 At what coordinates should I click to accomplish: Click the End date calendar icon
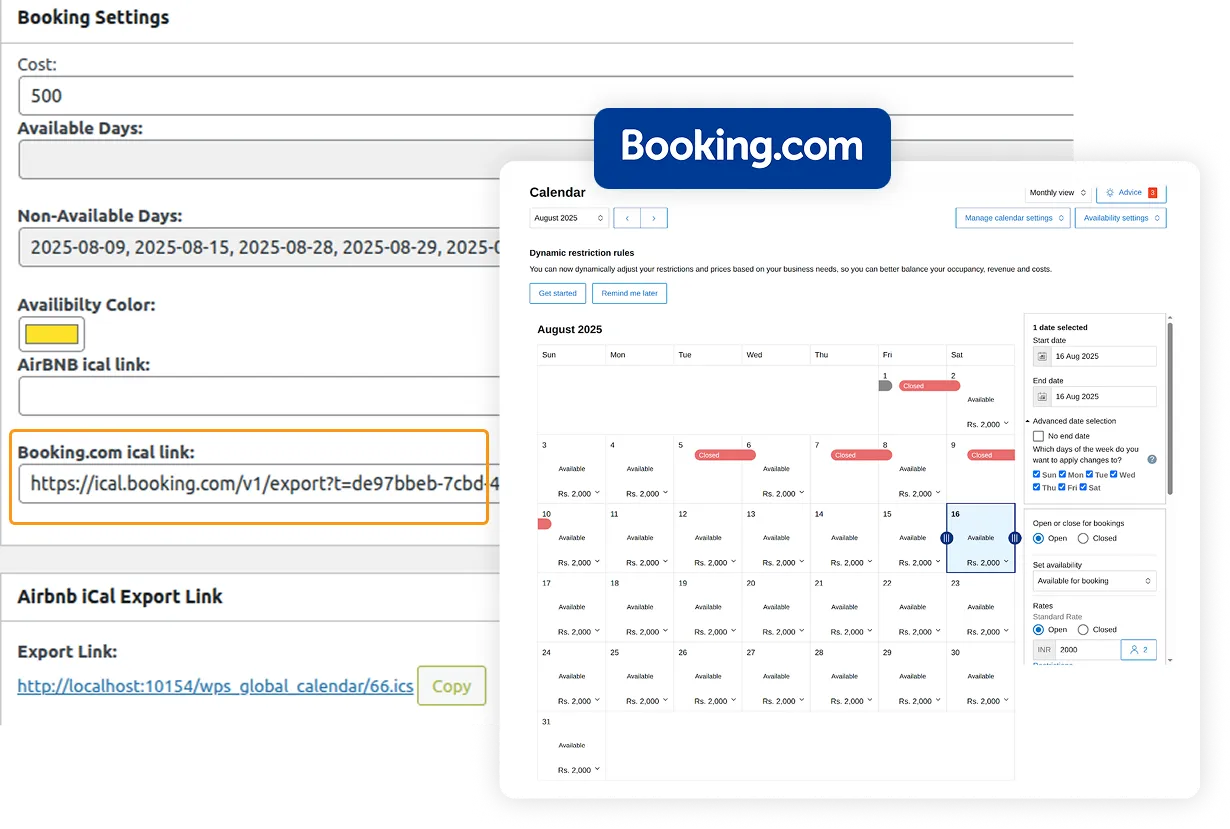[x=1042, y=397]
